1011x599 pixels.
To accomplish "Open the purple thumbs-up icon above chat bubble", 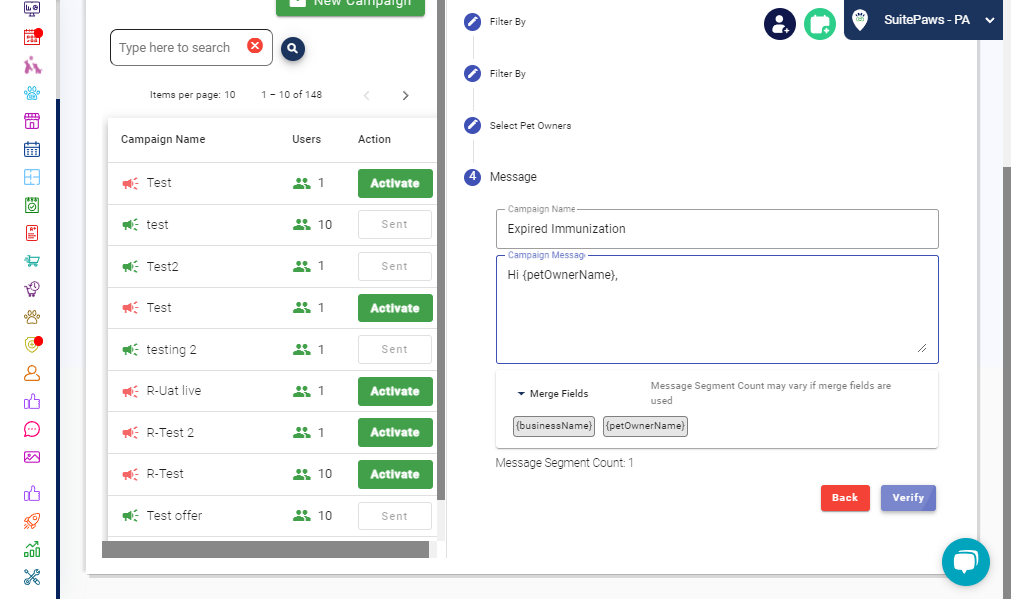I will [32, 402].
